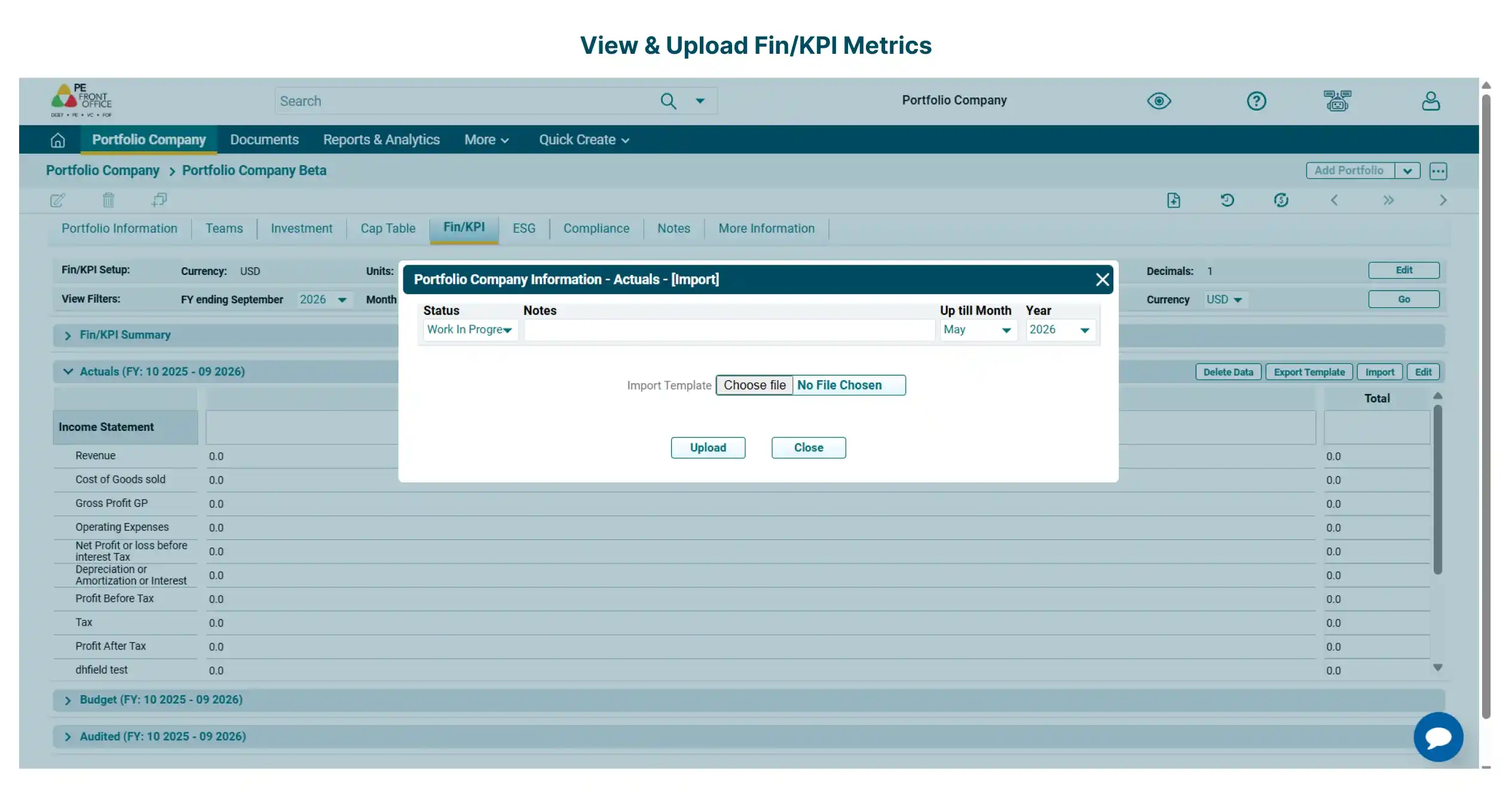Click Edit button in Fin/KPI Setup
Image resolution: width=1512 pixels, height=795 pixels.
coord(1403,270)
